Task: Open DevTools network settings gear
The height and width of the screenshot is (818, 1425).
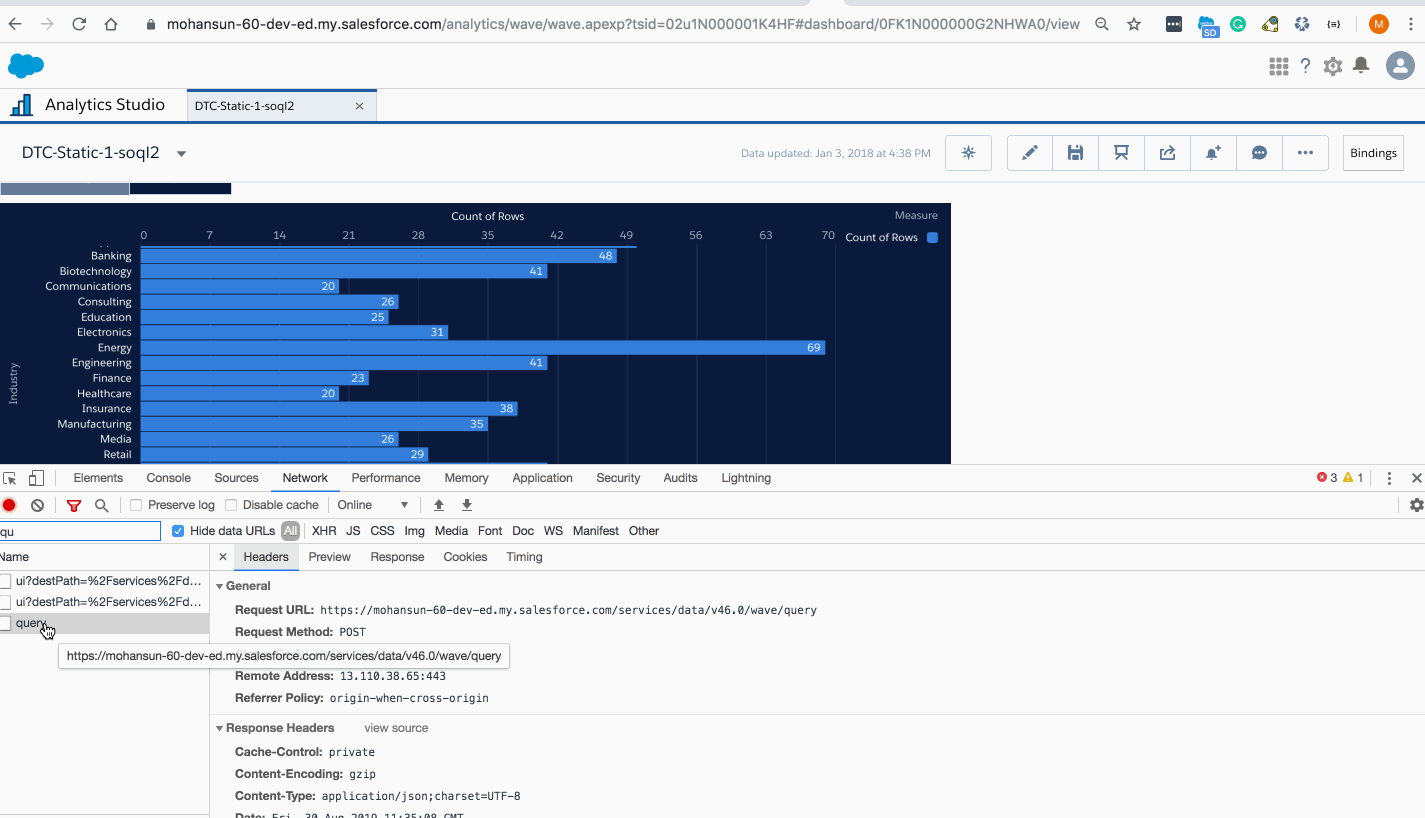Action: pos(1416,505)
